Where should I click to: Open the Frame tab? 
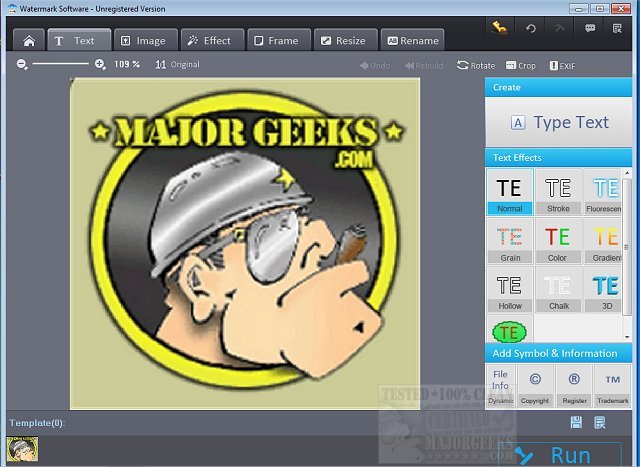(279, 40)
